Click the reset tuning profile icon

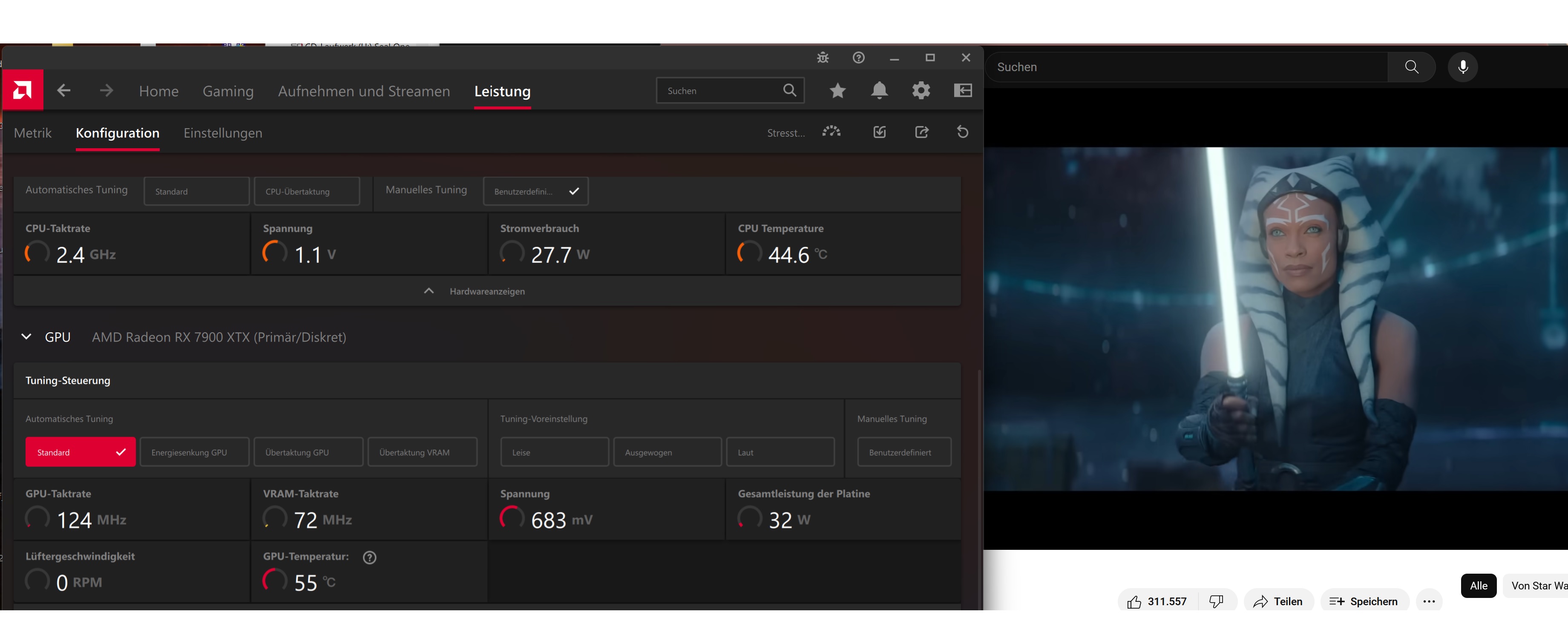[962, 132]
